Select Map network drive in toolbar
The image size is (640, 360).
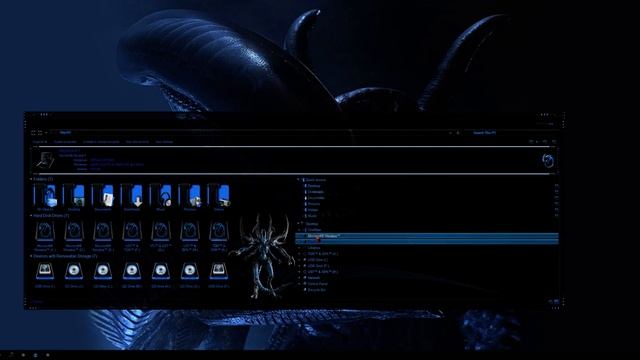tap(137, 142)
